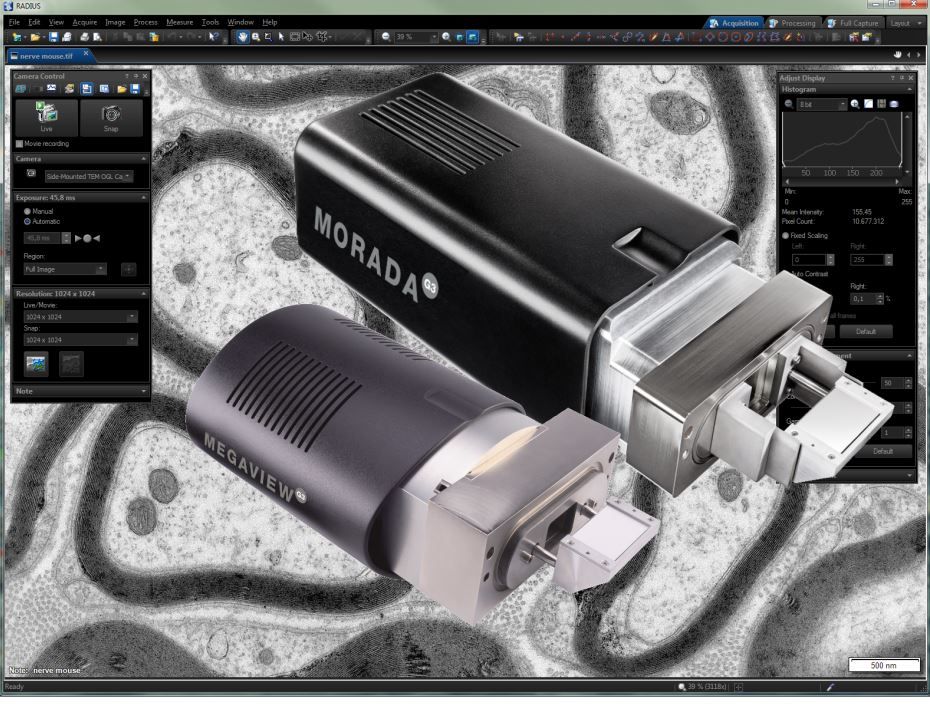The width and height of the screenshot is (930, 708).
Task: Open the Region dropdown showing Full Image
Action: (x=65, y=269)
